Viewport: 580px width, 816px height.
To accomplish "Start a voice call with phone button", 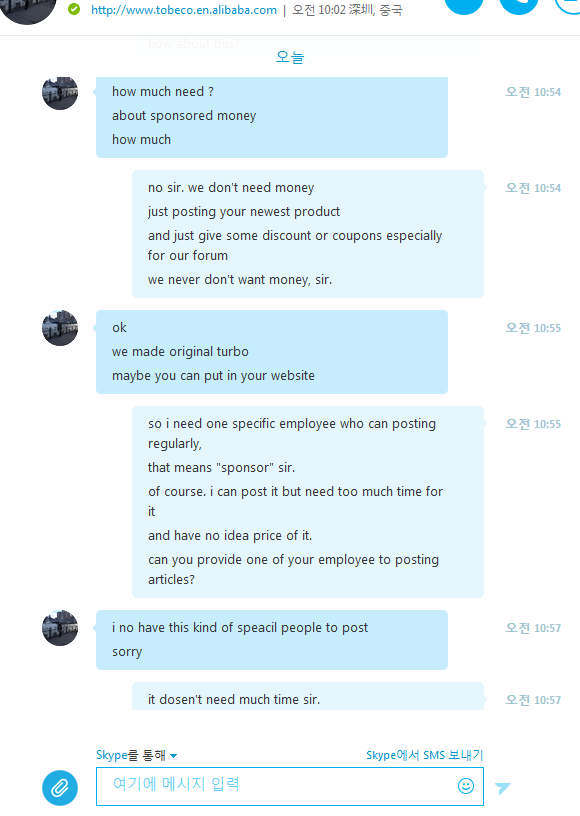I will [519, 6].
